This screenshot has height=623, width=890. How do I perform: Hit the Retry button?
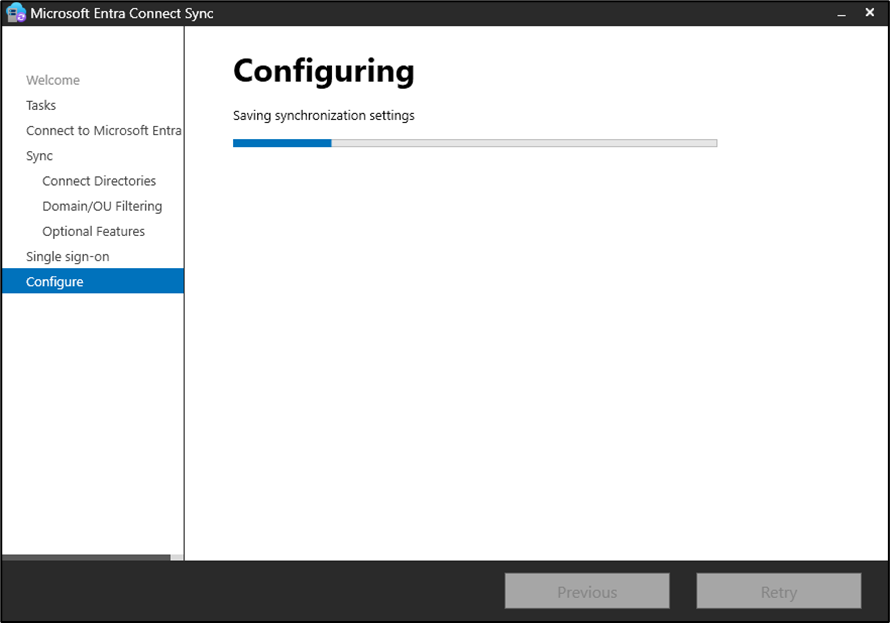(x=778, y=592)
